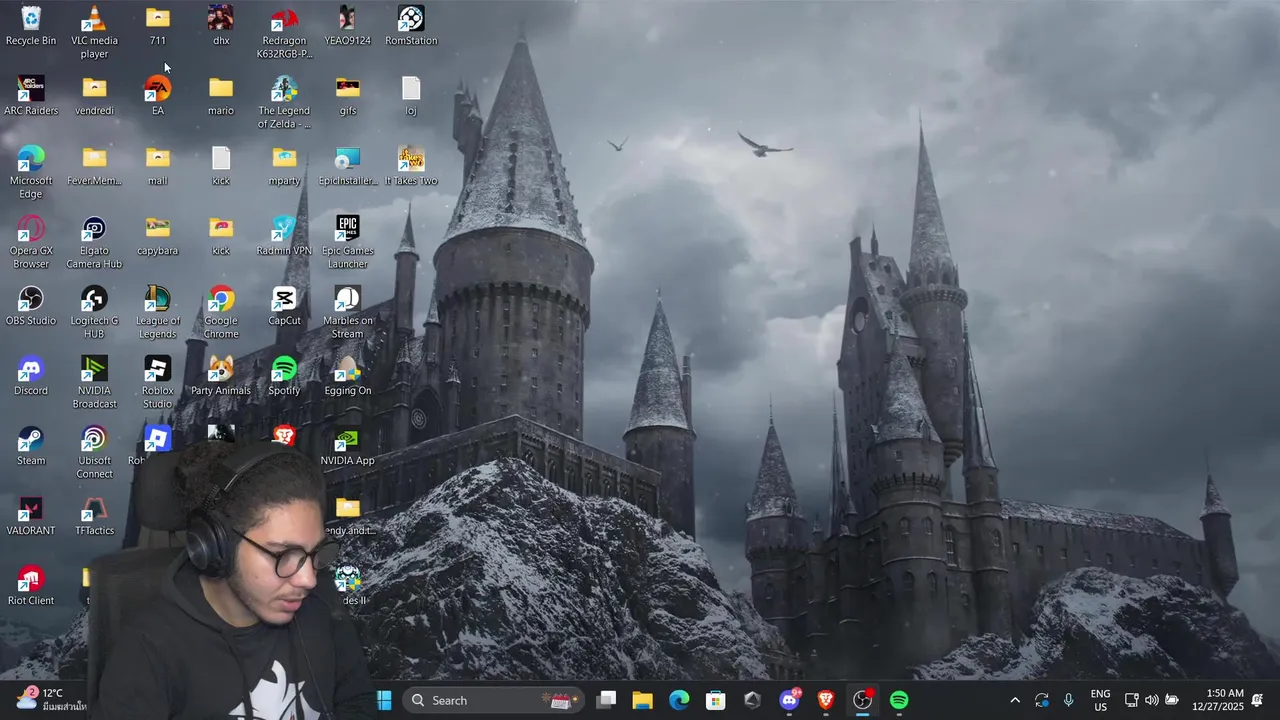Screen dimensions: 1280x720
Task: Select the mparty folder
Action: coord(284,166)
